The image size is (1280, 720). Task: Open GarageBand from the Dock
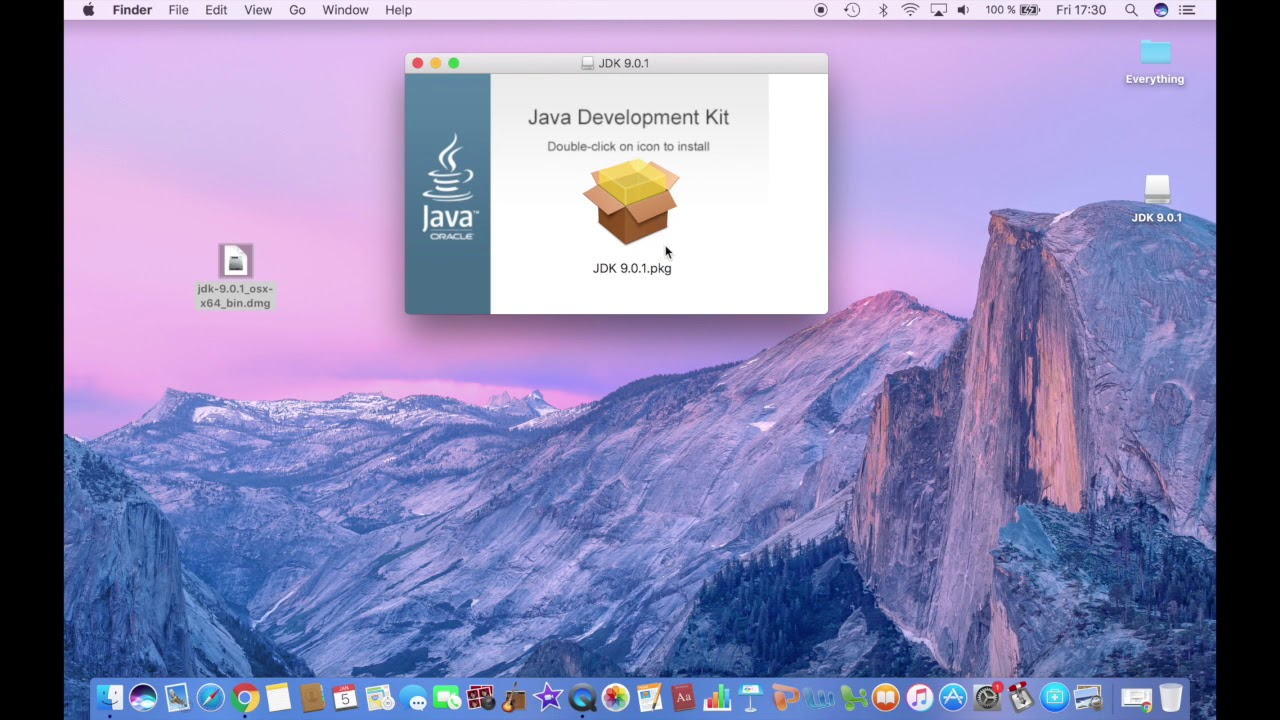pos(514,697)
